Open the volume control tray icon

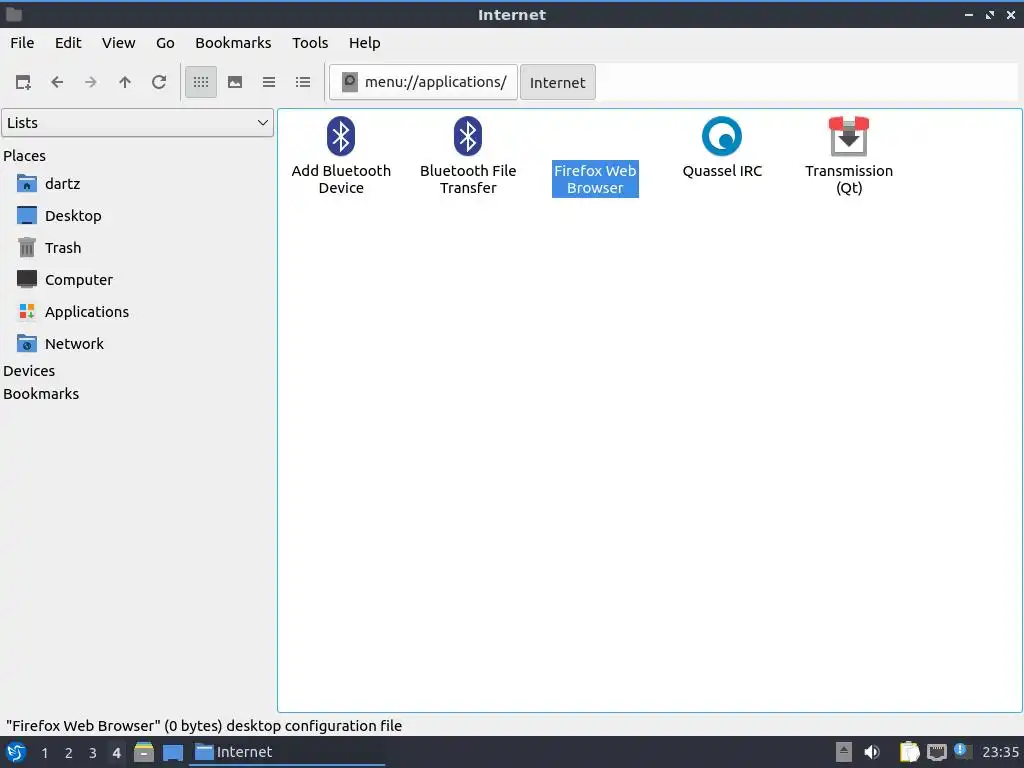tap(872, 752)
